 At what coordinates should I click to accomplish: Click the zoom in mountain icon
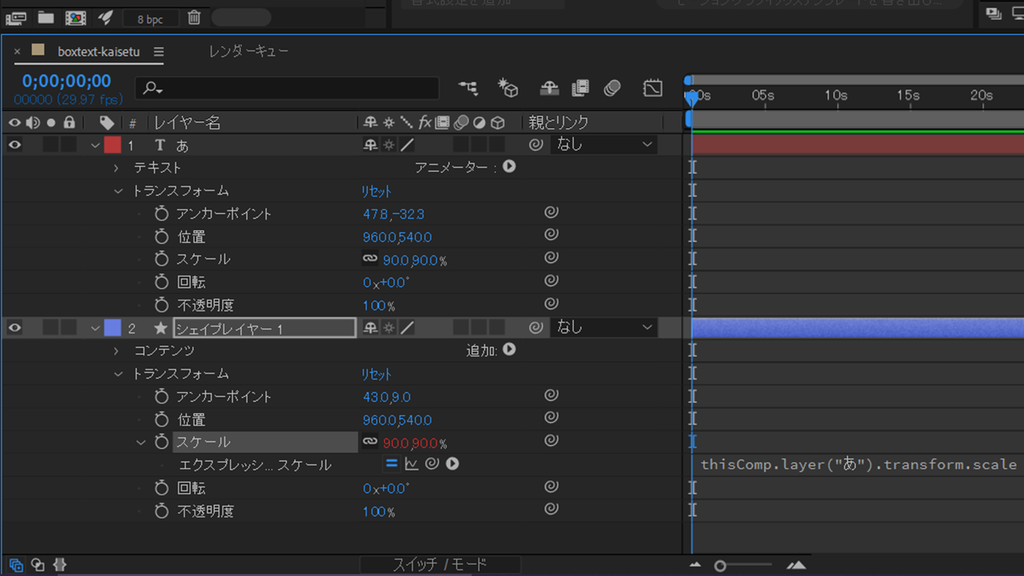(796, 566)
